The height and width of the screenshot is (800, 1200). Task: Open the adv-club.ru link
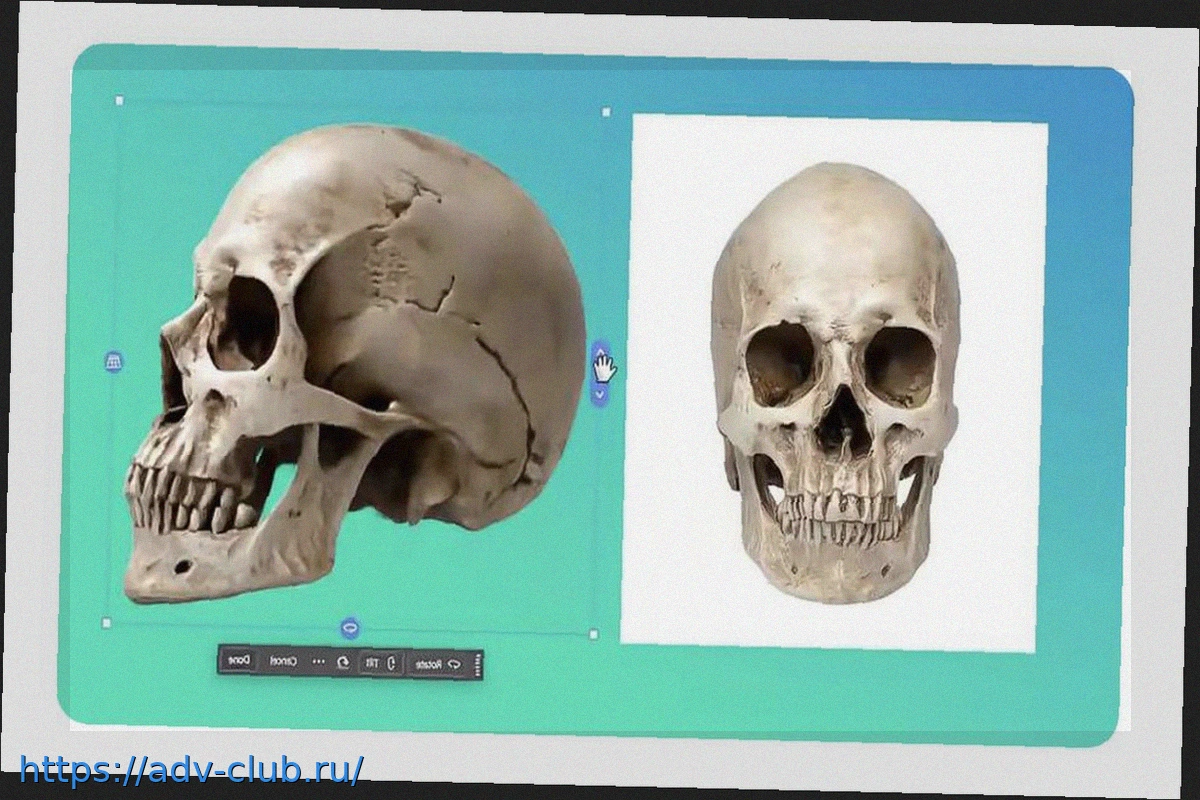click(190, 769)
